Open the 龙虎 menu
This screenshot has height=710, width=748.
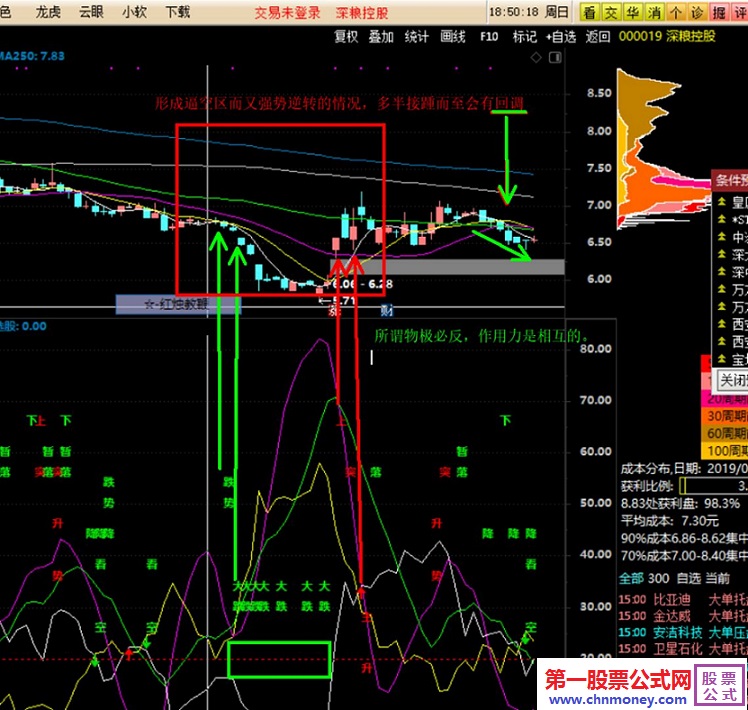click(x=48, y=11)
